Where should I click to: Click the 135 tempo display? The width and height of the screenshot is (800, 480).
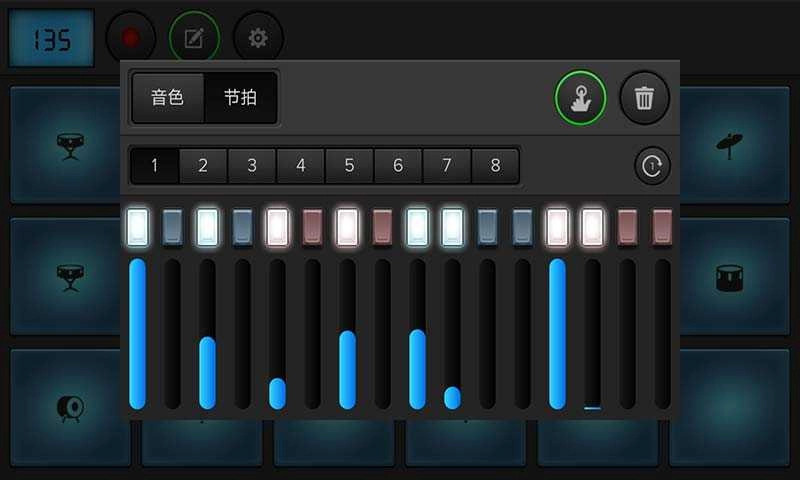(51, 39)
